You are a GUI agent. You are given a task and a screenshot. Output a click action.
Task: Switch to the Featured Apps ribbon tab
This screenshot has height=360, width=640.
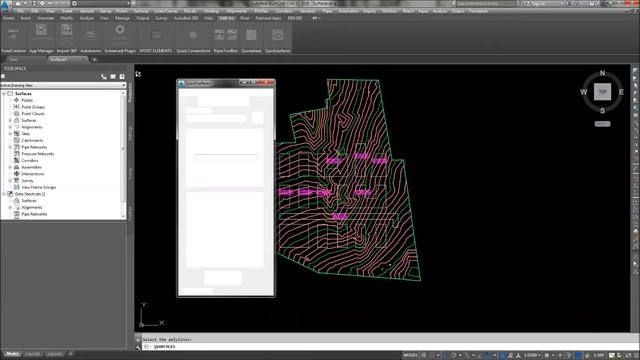268,18
